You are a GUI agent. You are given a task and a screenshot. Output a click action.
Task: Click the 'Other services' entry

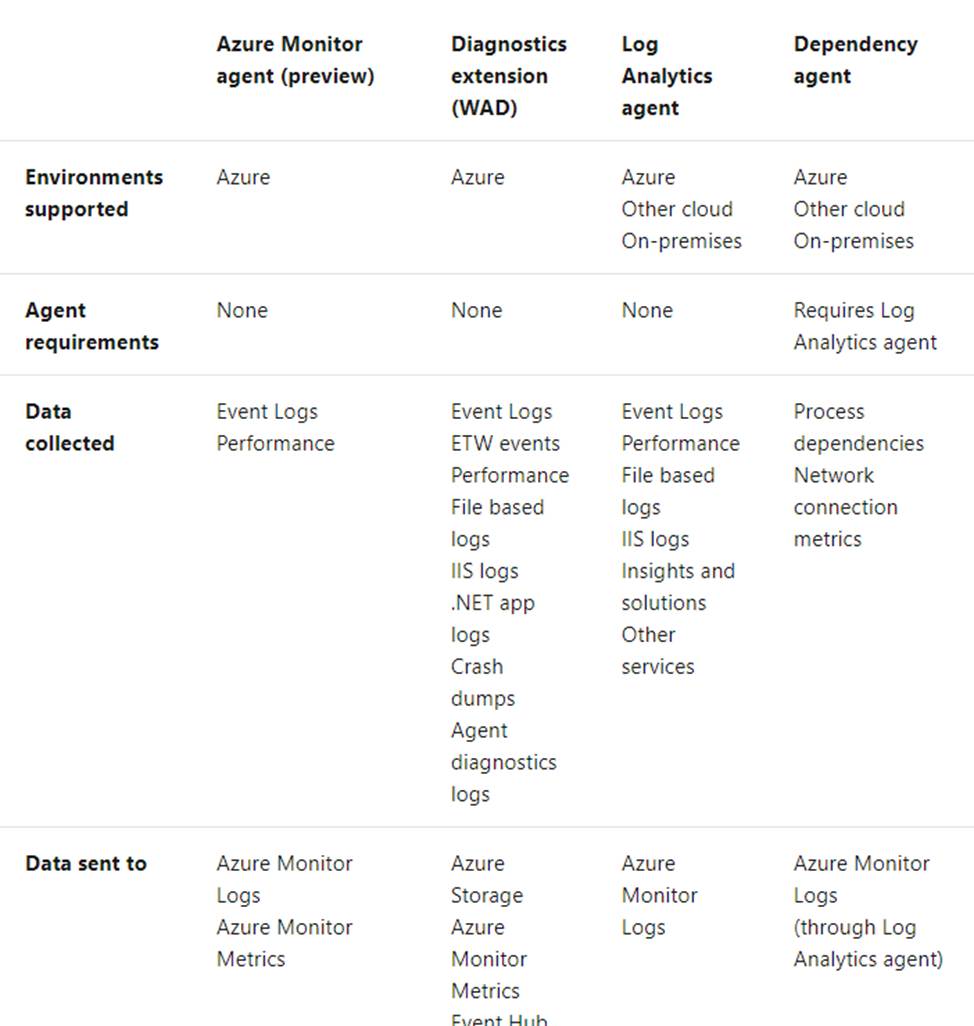[x=657, y=650]
